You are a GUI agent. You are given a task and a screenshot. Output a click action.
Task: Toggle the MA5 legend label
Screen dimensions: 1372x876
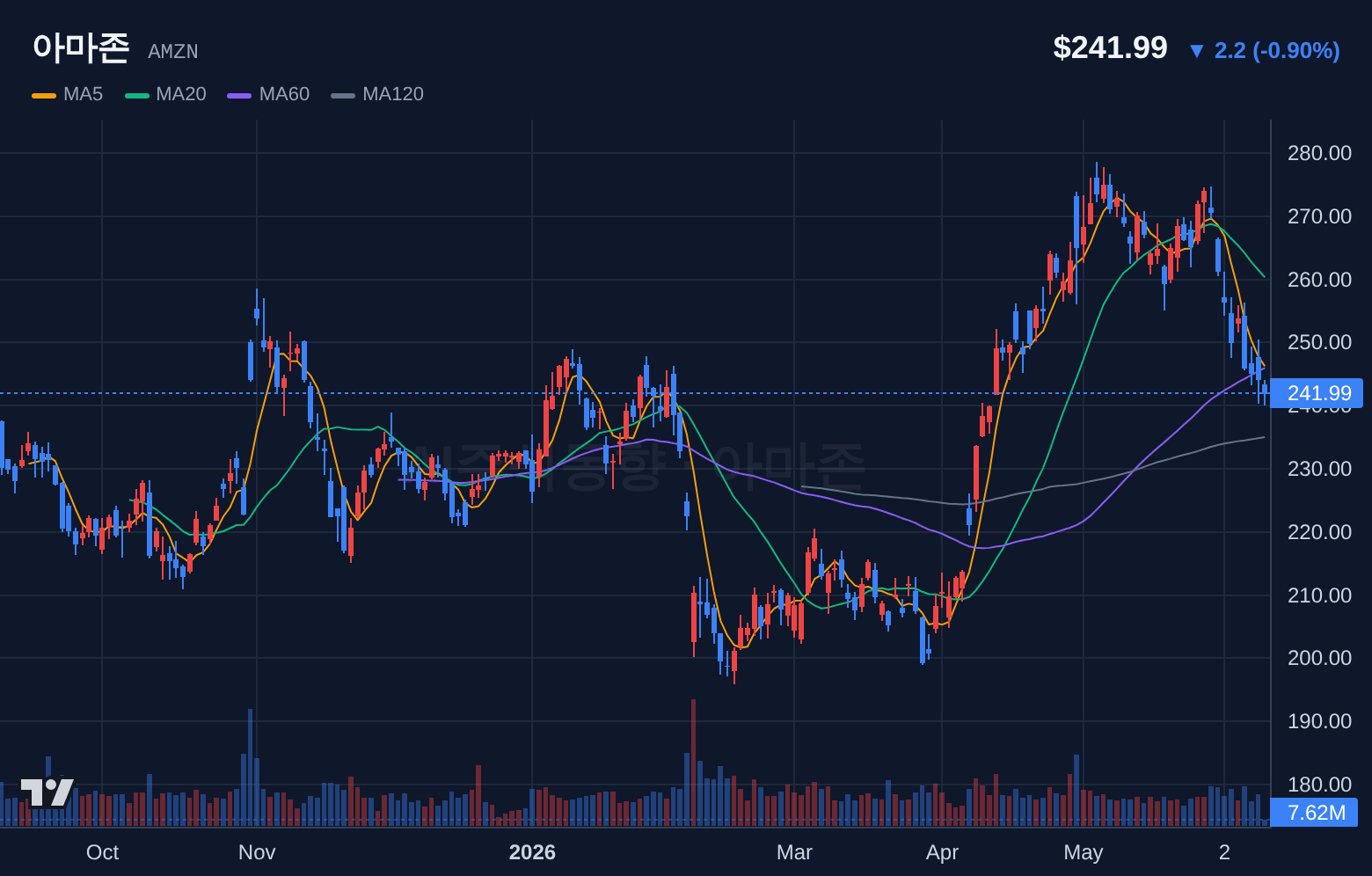[83, 94]
